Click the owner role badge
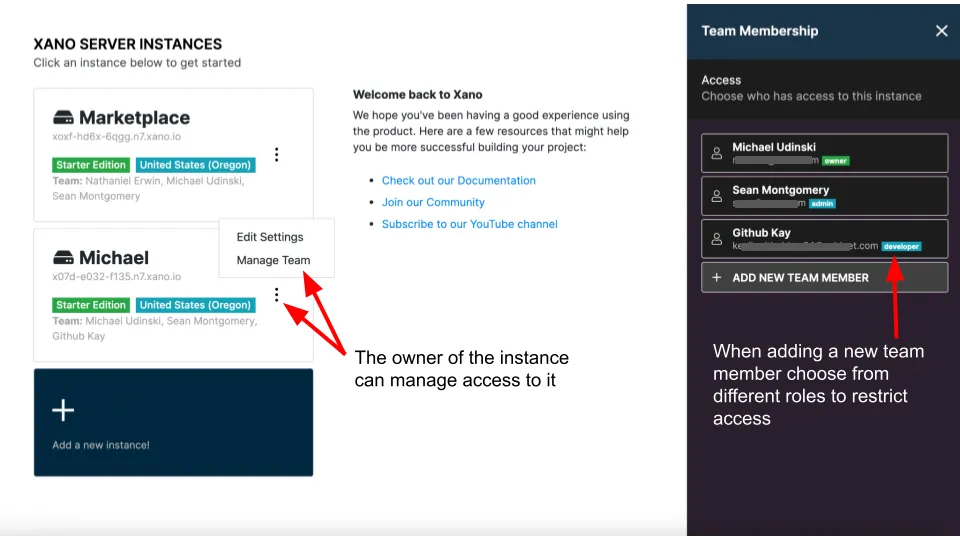 835,161
